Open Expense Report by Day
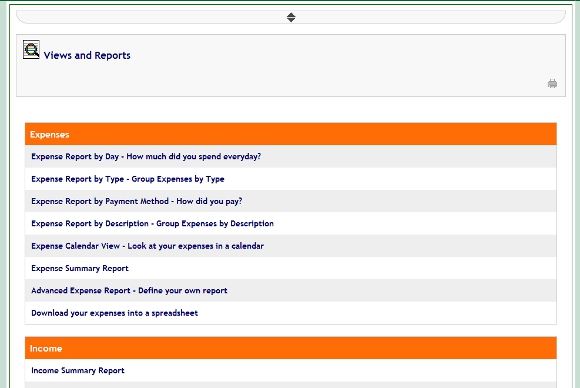Viewport: 580px width, 388px height. point(146,156)
